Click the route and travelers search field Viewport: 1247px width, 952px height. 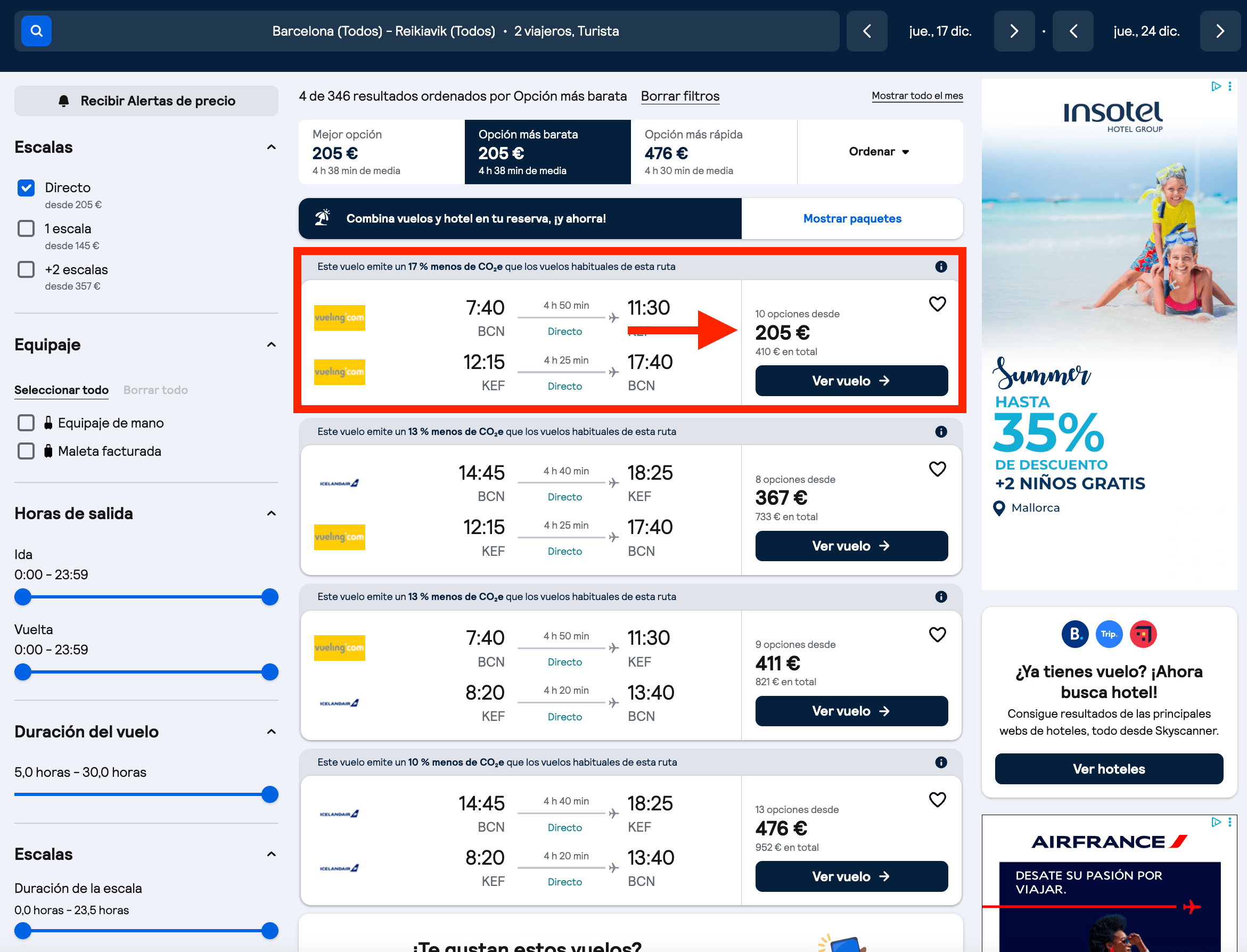point(445,31)
